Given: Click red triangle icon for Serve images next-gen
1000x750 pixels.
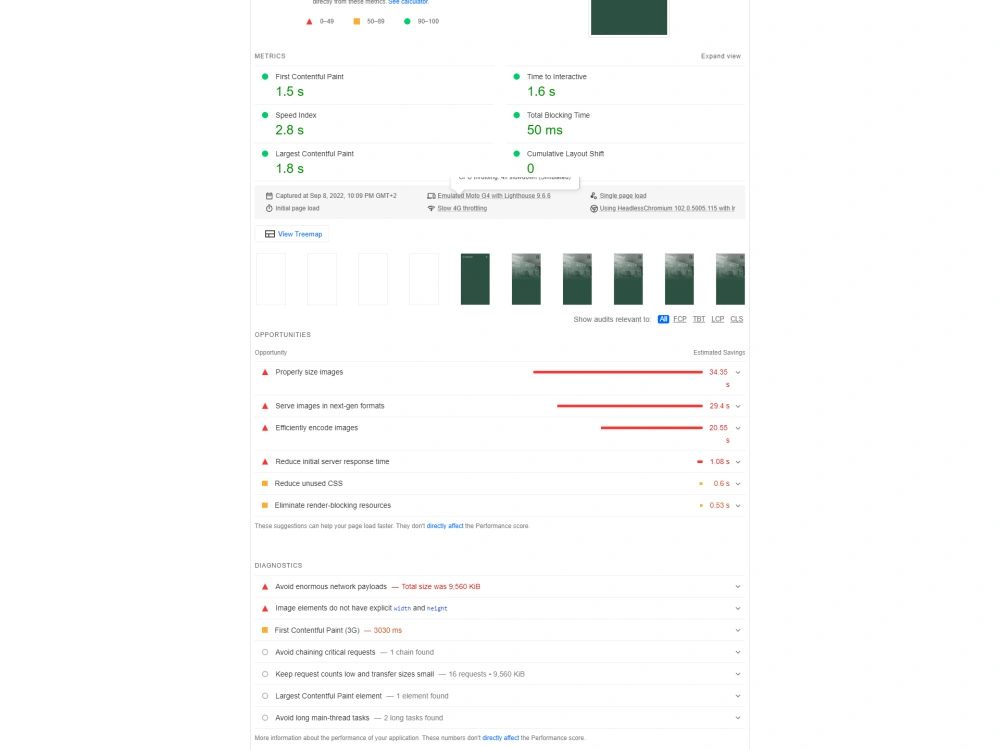Looking at the screenshot, I should click(265, 406).
